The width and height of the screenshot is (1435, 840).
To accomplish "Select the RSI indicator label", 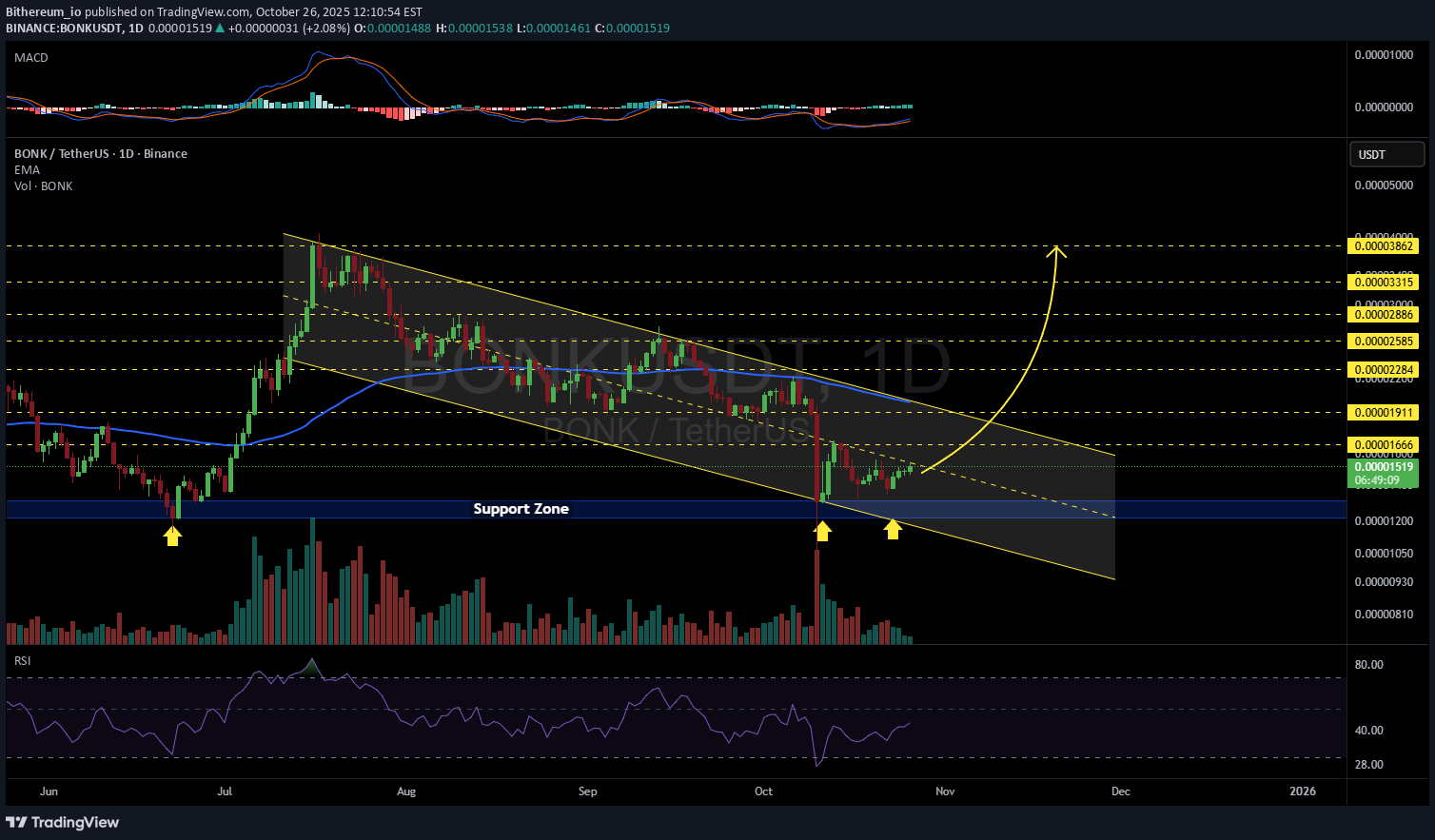I will click(22, 660).
